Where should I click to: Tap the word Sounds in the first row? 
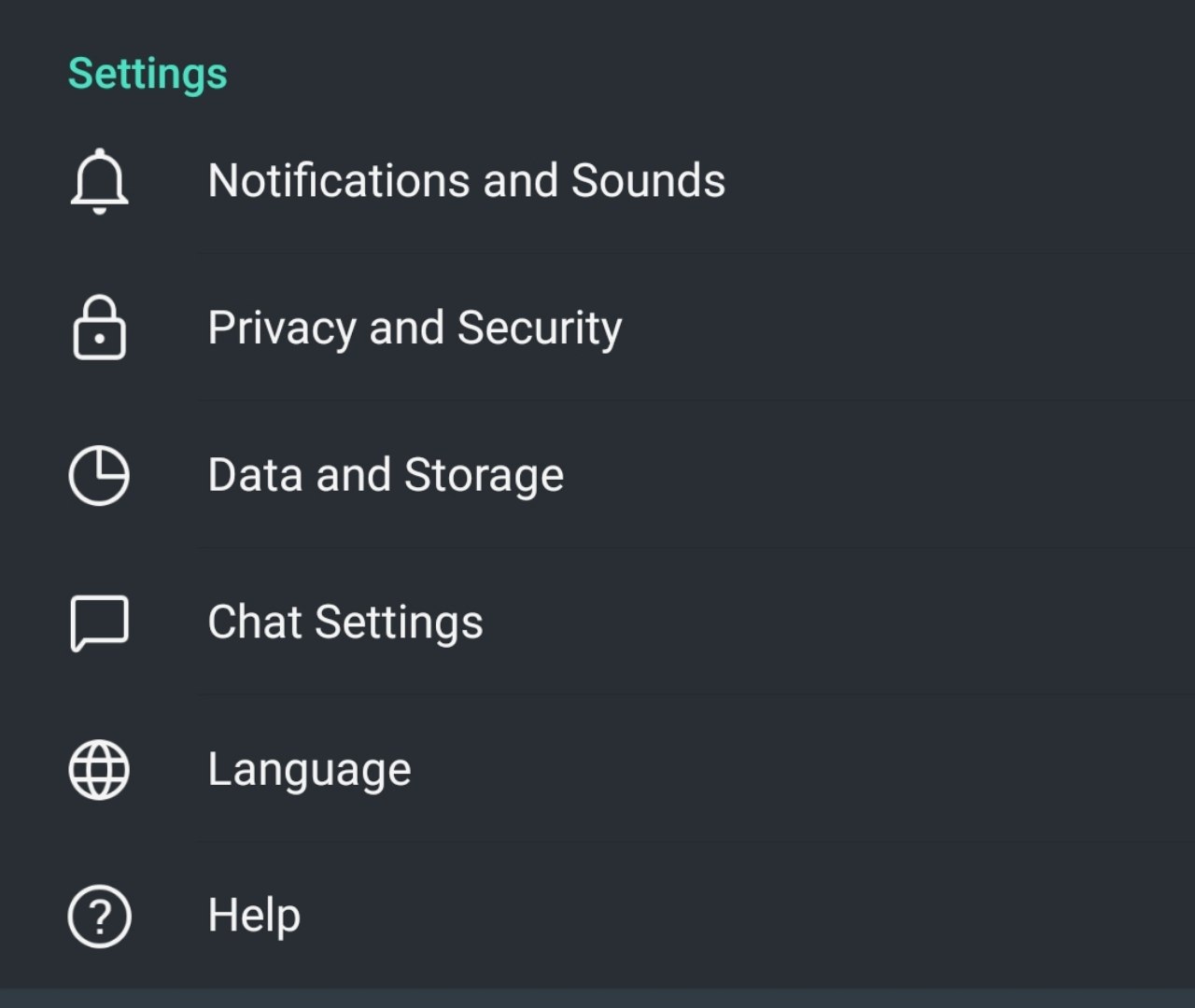point(648,180)
